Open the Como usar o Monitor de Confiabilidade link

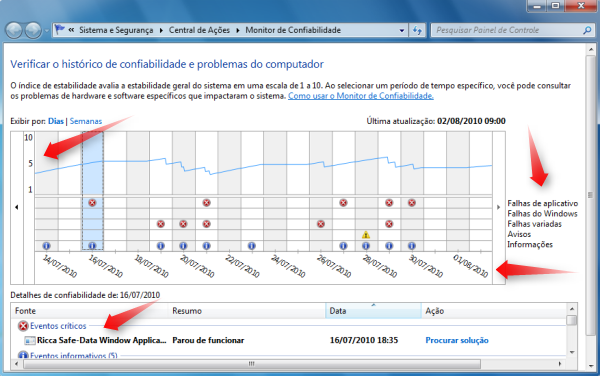point(361,96)
